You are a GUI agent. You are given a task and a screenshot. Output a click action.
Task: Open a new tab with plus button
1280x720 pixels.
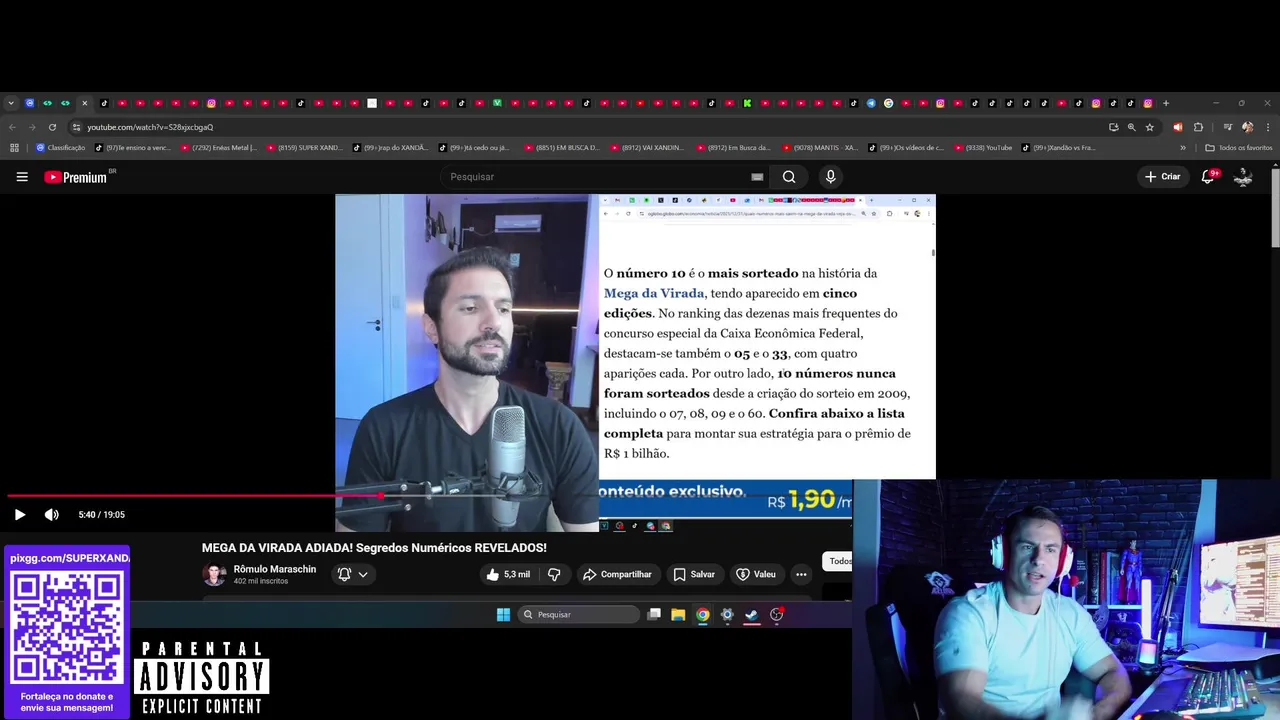point(1166,103)
